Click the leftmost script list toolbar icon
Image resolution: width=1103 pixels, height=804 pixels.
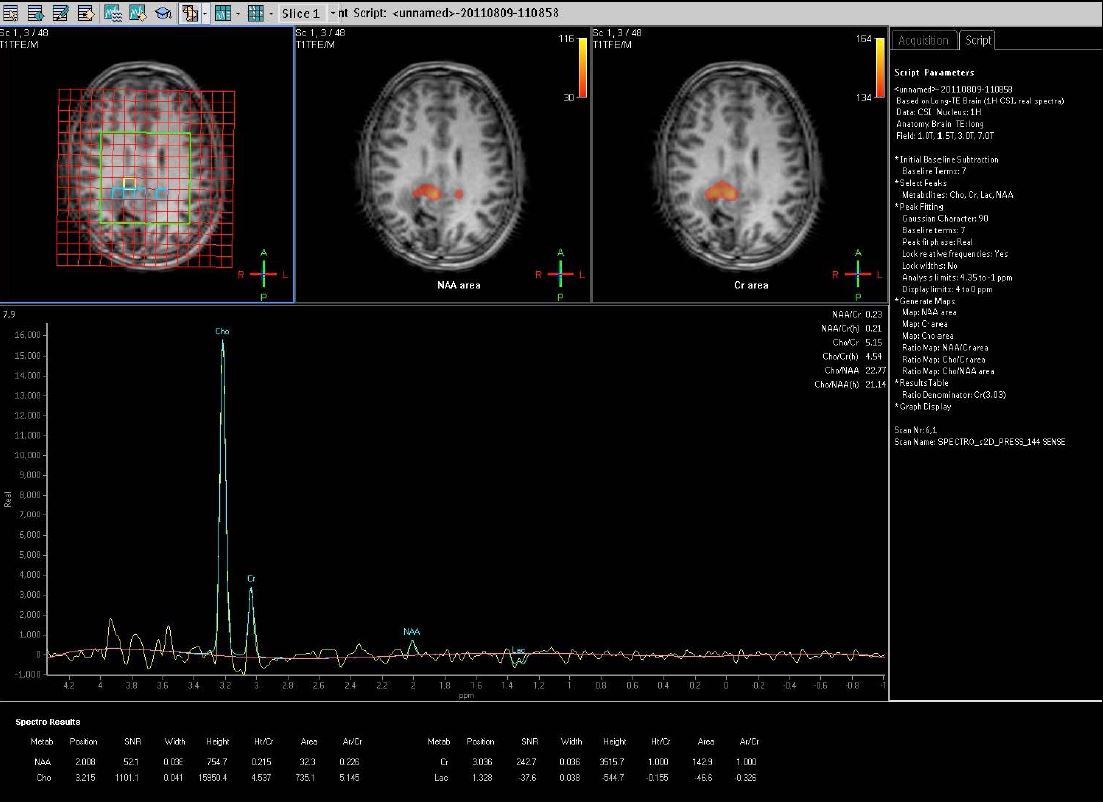coord(12,13)
